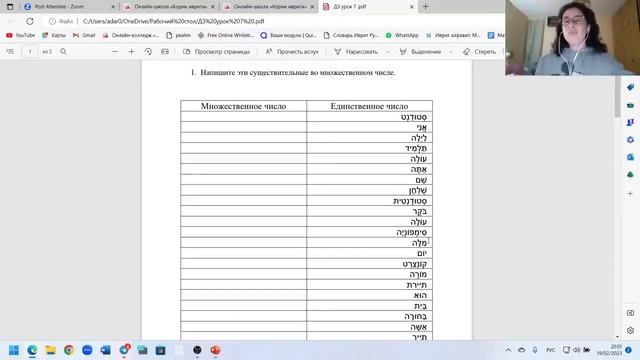Switch to the Post Attendee - Zoom tab

tap(59, 7)
